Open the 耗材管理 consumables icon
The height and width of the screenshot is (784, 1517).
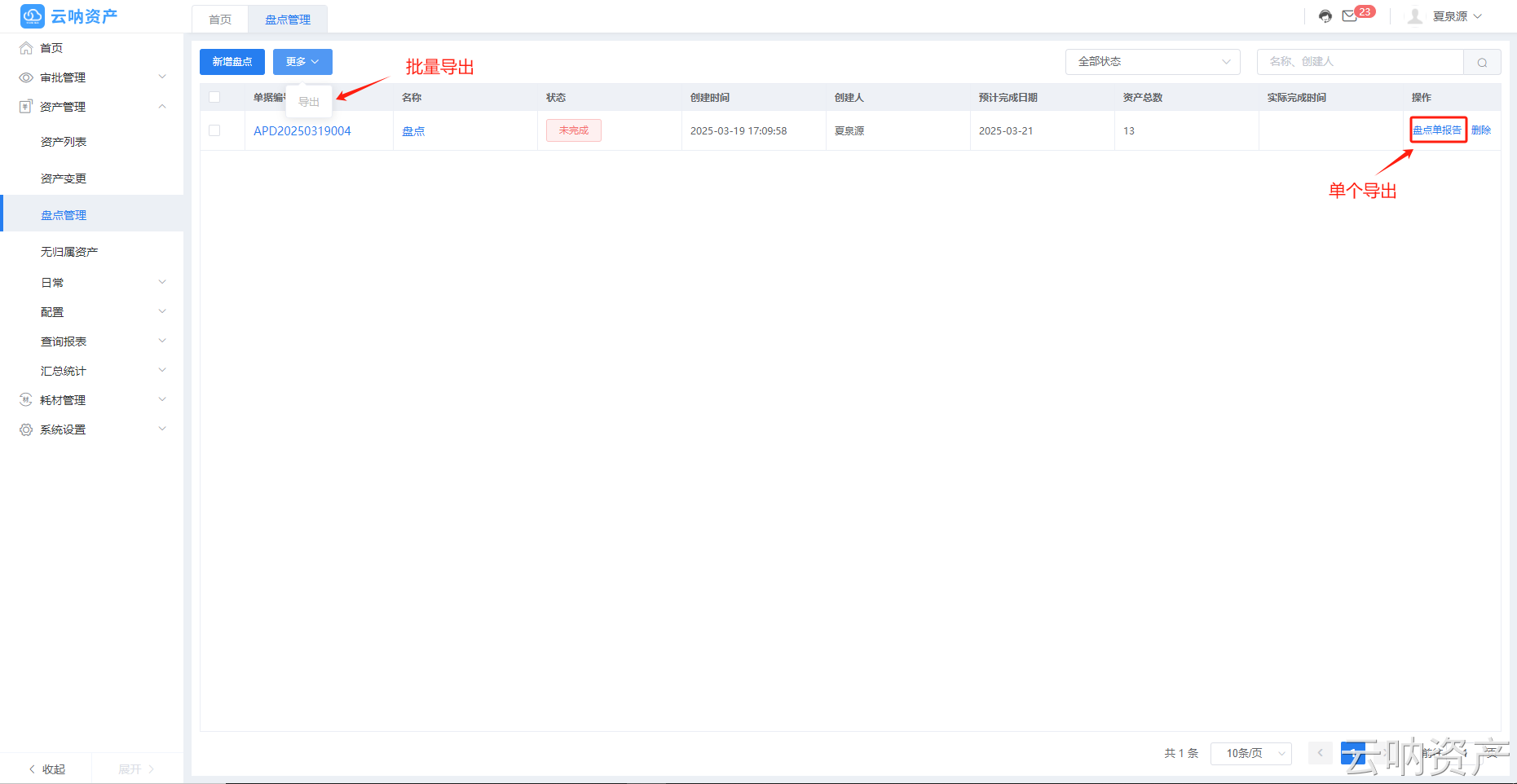25,399
